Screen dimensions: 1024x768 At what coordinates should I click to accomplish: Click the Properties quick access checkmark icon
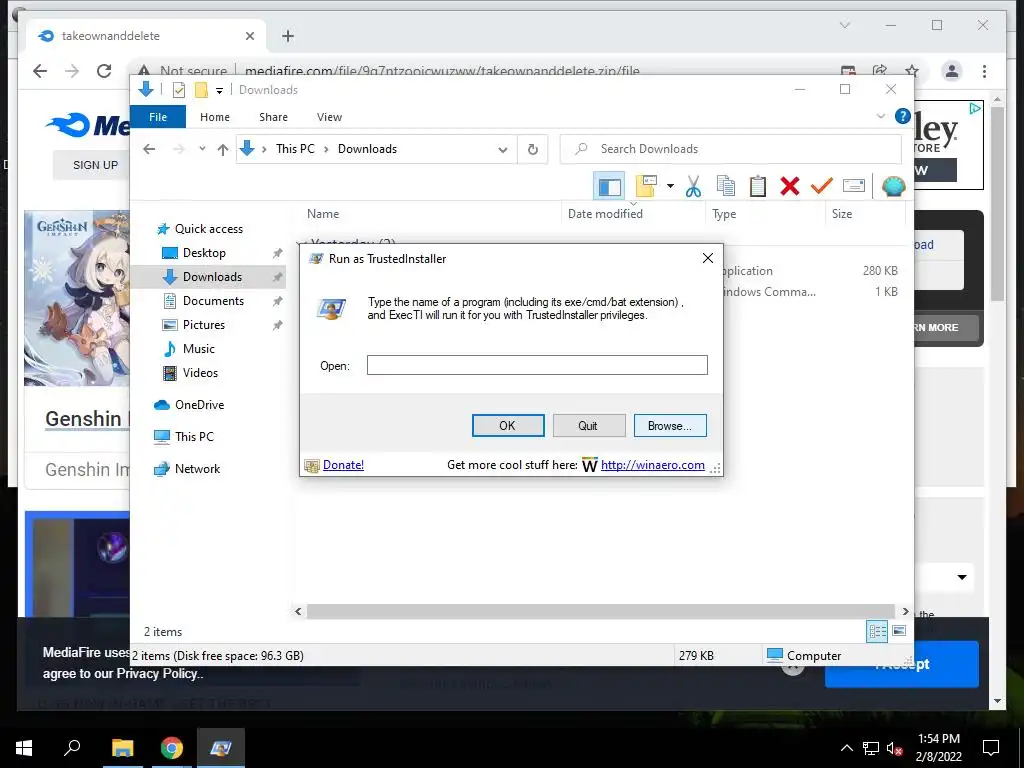click(x=178, y=90)
